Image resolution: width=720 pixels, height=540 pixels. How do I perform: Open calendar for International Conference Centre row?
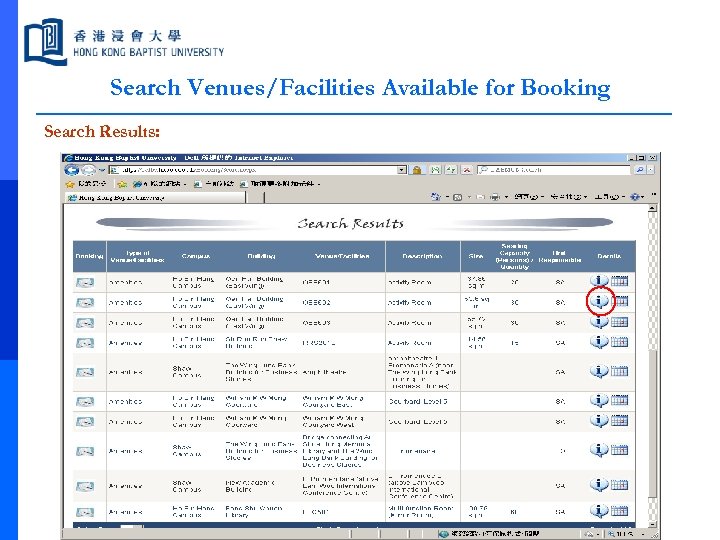619,485
